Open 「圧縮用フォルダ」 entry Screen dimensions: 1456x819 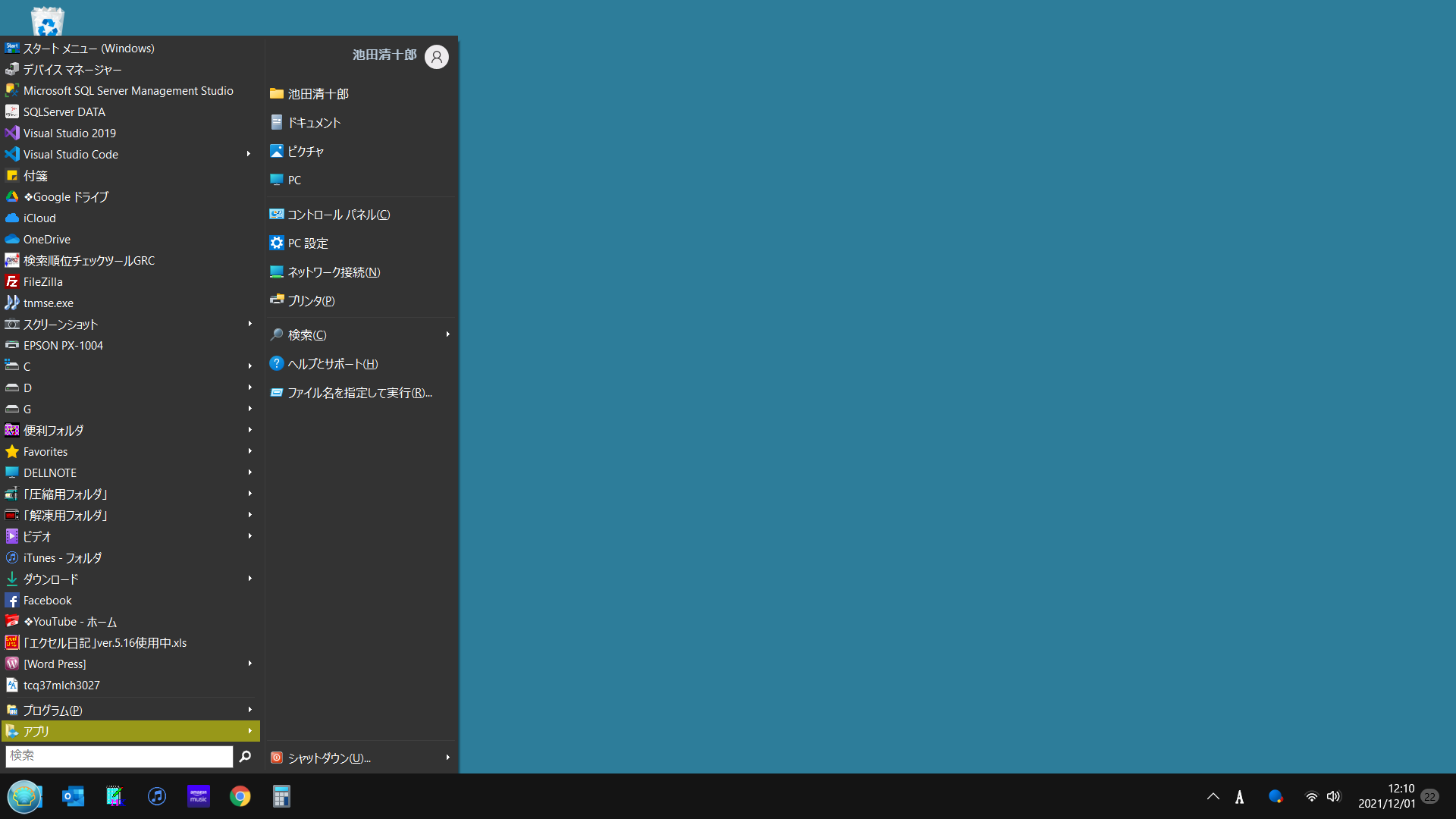click(x=130, y=494)
